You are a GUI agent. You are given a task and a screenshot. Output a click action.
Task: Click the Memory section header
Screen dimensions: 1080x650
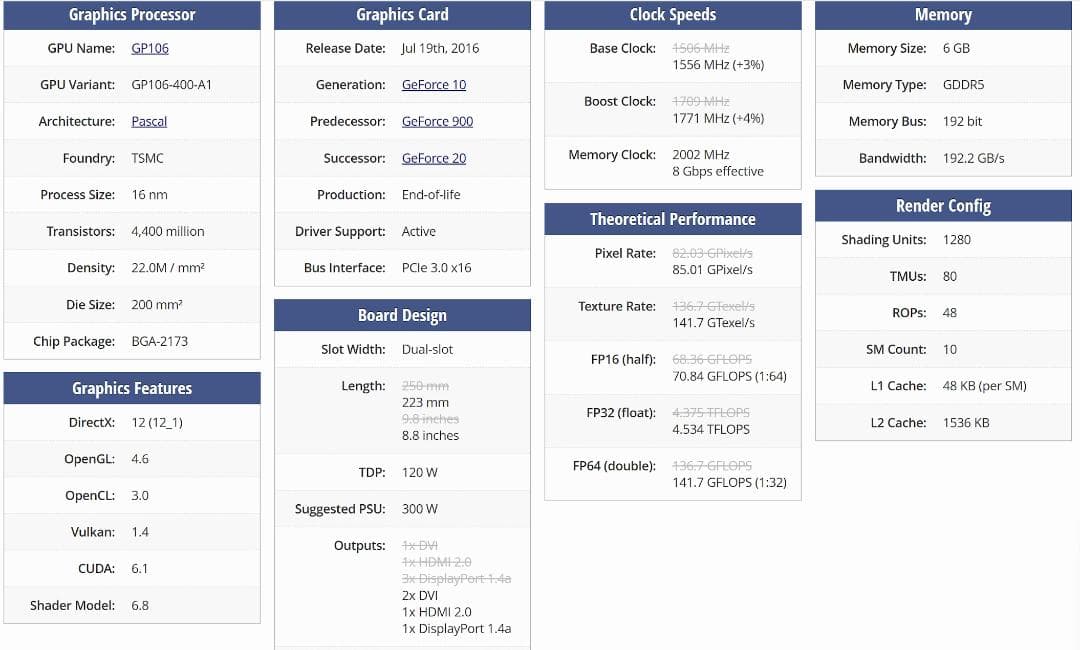click(943, 15)
